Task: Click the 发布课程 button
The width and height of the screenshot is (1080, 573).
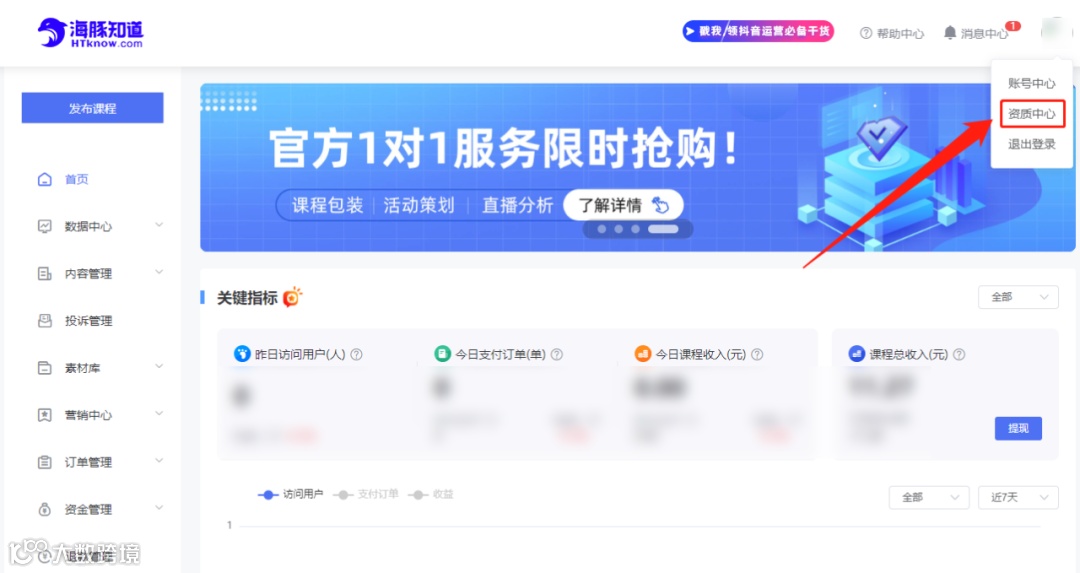Action: [92, 108]
